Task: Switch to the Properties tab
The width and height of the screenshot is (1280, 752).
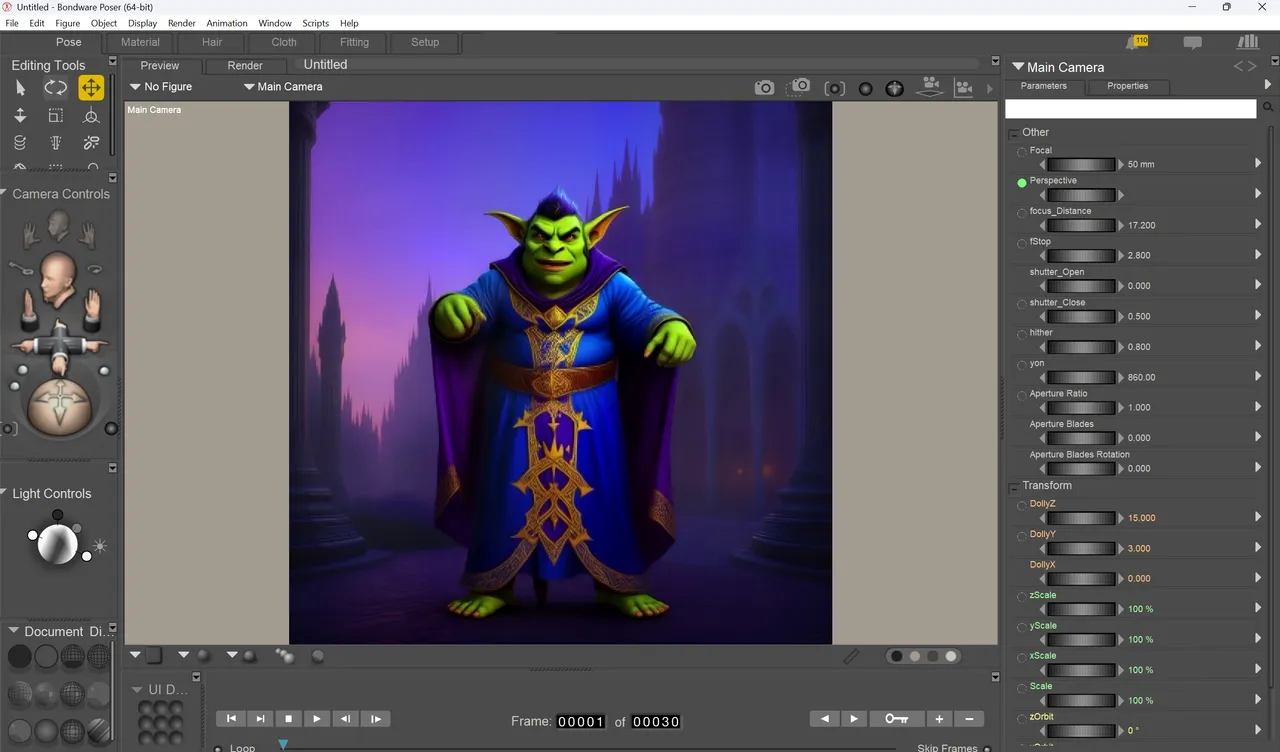Action: tap(1127, 86)
